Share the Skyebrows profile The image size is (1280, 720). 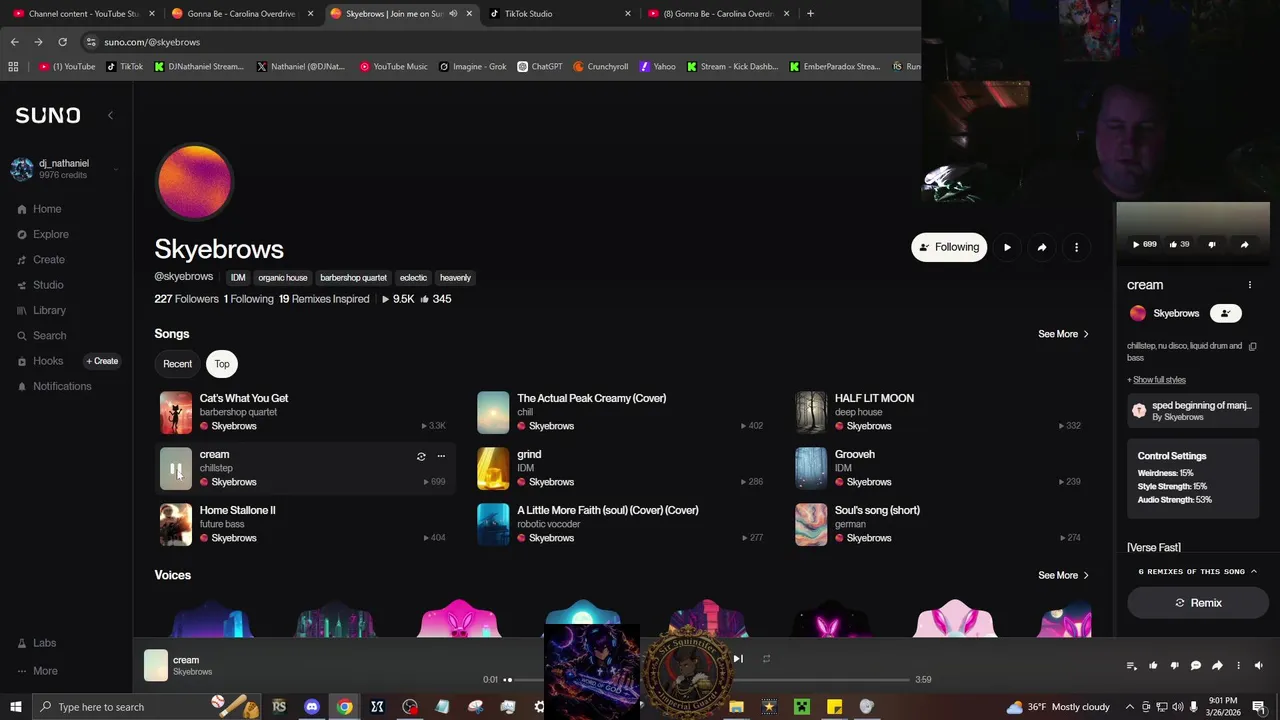pyautogui.click(x=1042, y=247)
